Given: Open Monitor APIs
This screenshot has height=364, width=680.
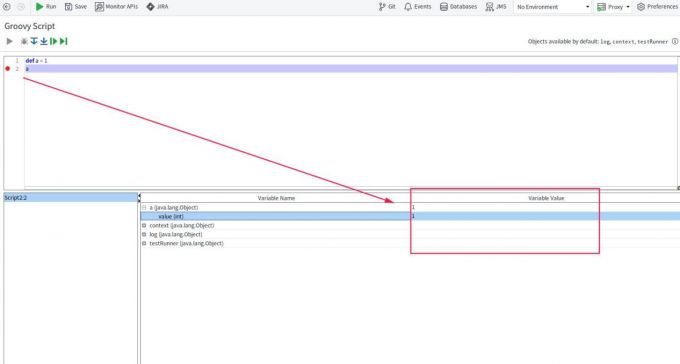Looking at the screenshot, I should click(x=116, y=7).
